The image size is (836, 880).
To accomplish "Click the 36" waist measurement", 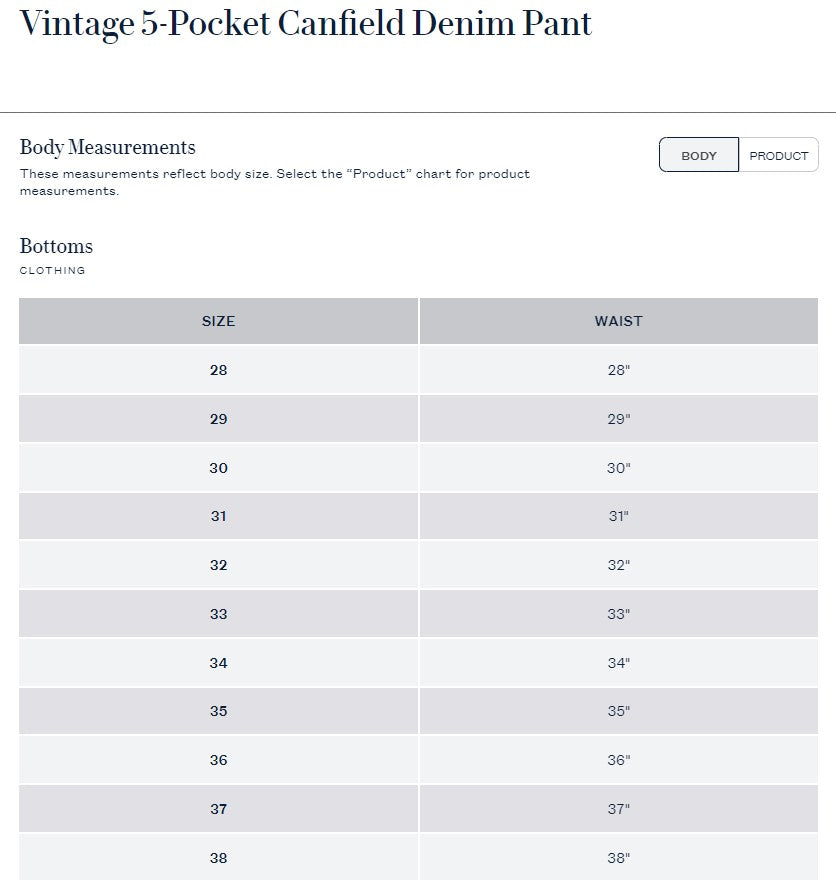I will (618, 760).
